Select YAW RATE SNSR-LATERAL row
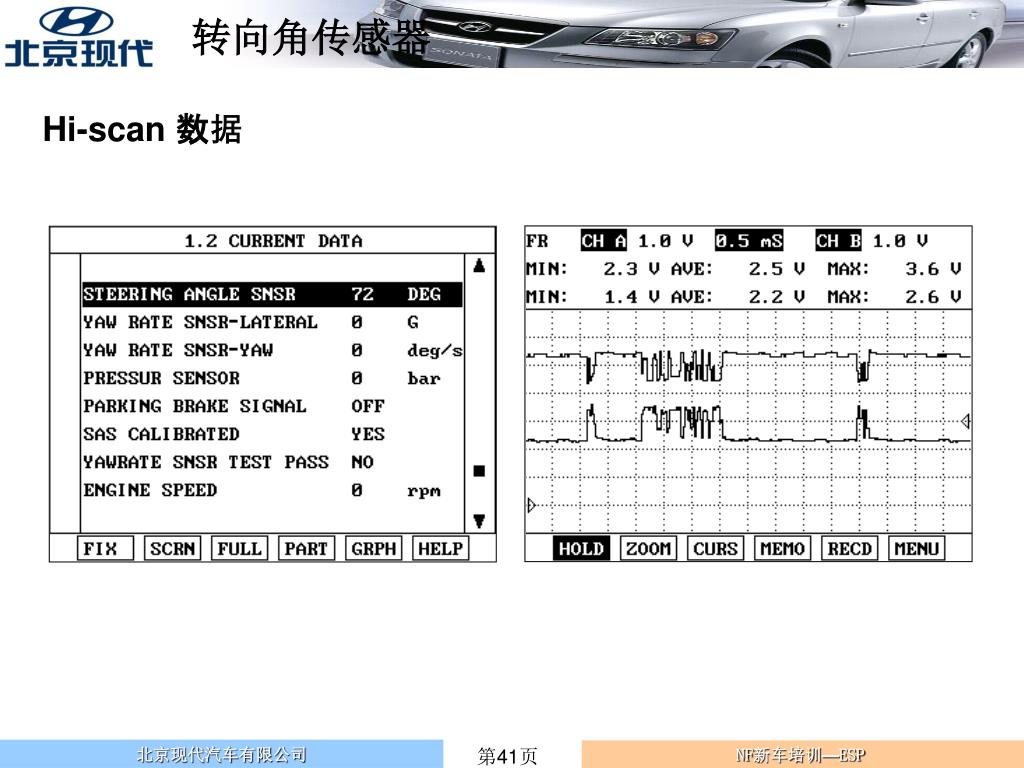Image resolution: width=1024 pixels, height=768 pixels. [272, 322]
